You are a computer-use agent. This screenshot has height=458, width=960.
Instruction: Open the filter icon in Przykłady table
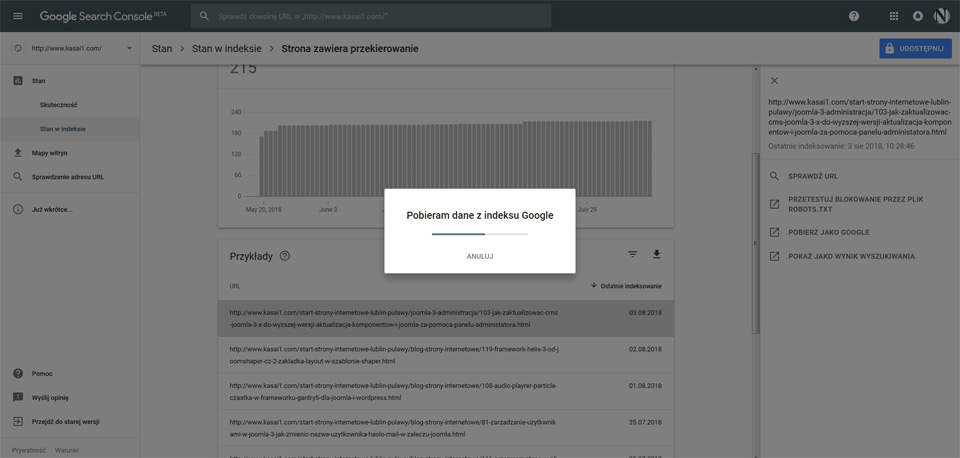(632, 254)
